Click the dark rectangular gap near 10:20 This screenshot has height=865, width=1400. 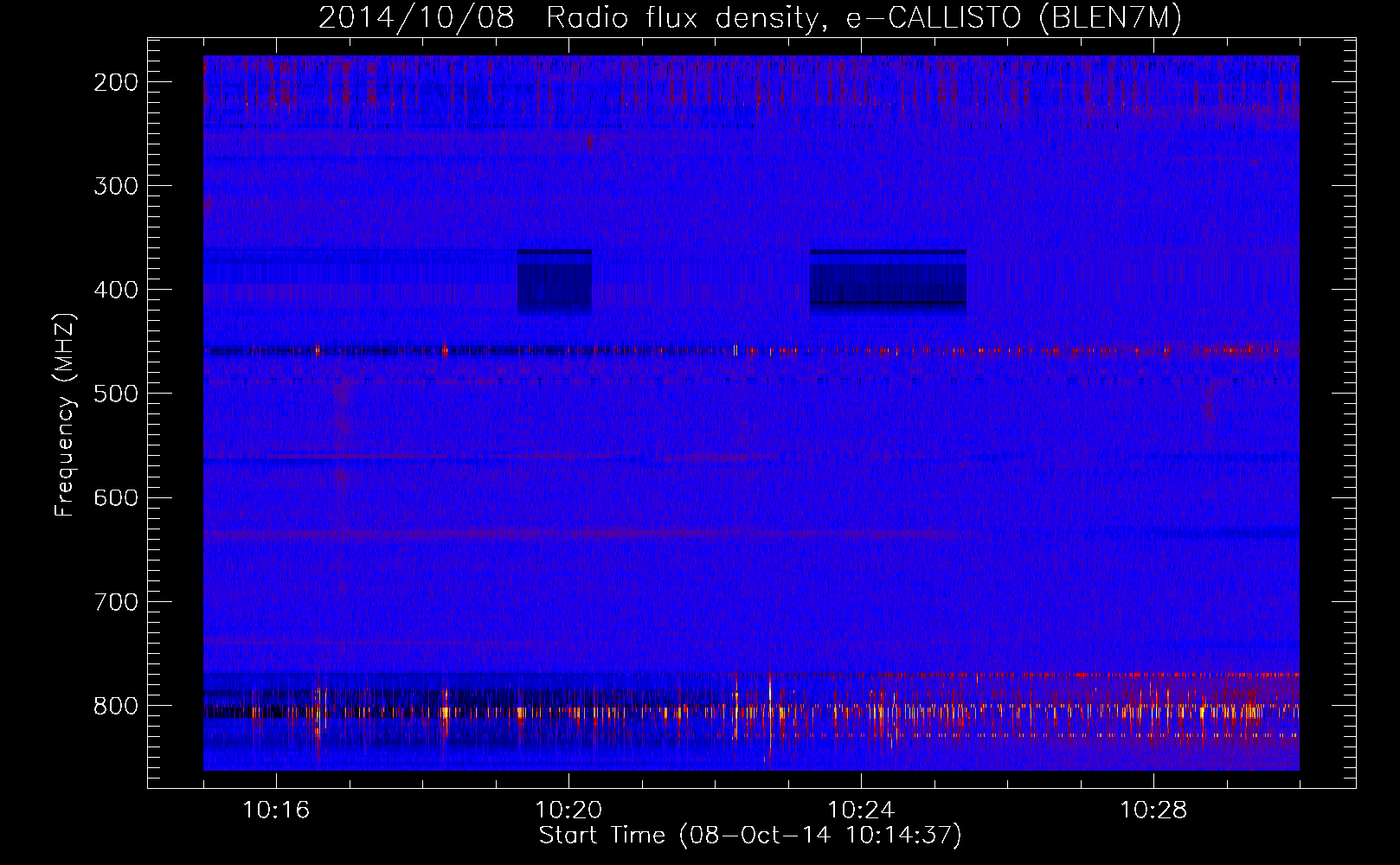coord(555,281)
